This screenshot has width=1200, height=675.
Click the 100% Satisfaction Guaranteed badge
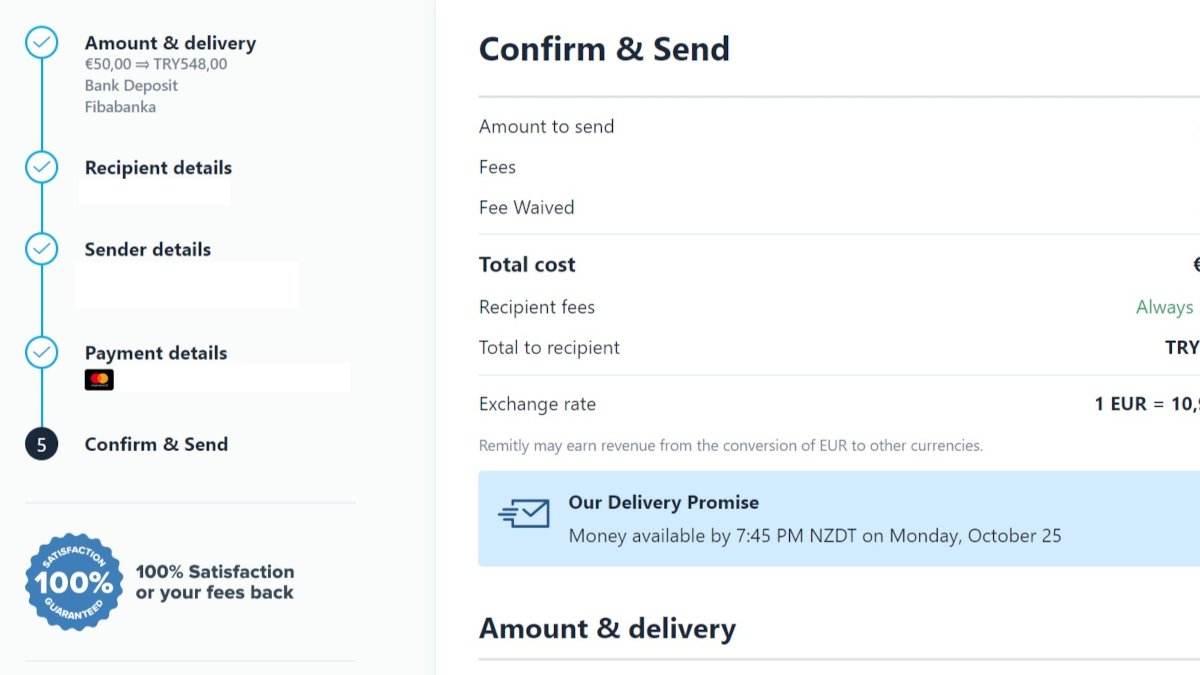point(73,581)
